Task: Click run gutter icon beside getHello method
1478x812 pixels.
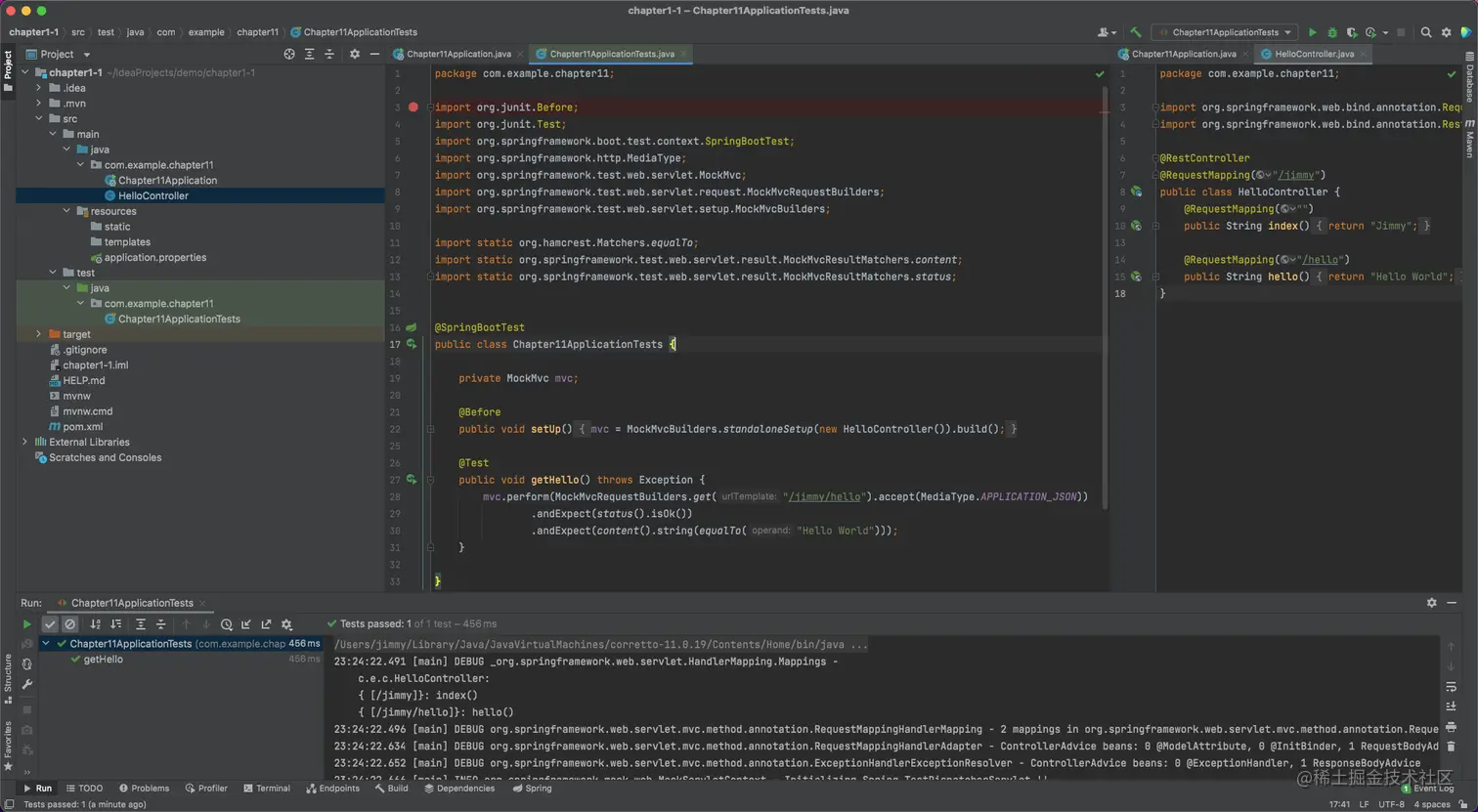Action: coord(412,480)
